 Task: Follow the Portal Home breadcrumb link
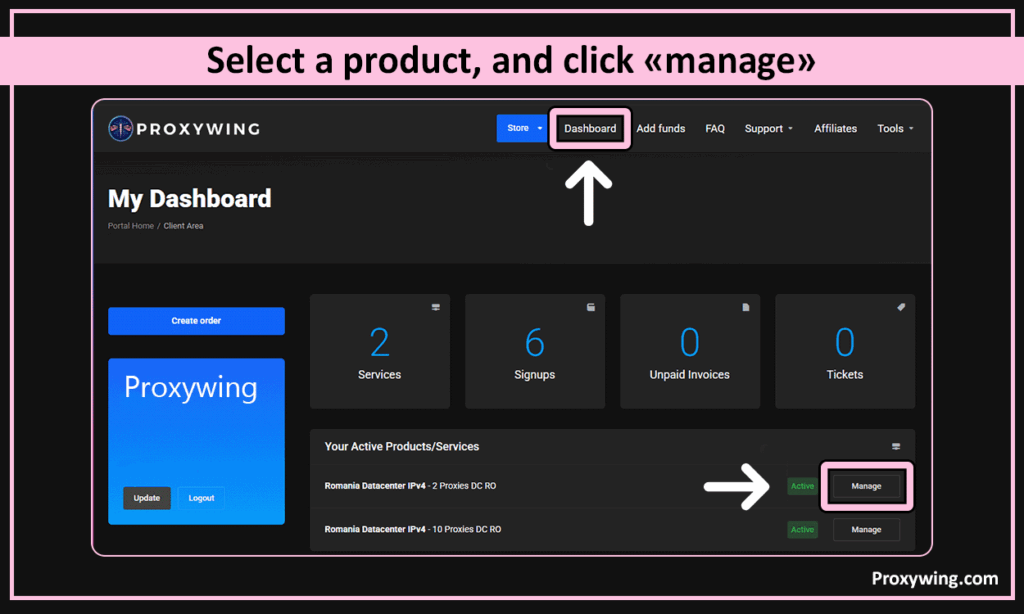pyautogui.click(x=131, y=226)
